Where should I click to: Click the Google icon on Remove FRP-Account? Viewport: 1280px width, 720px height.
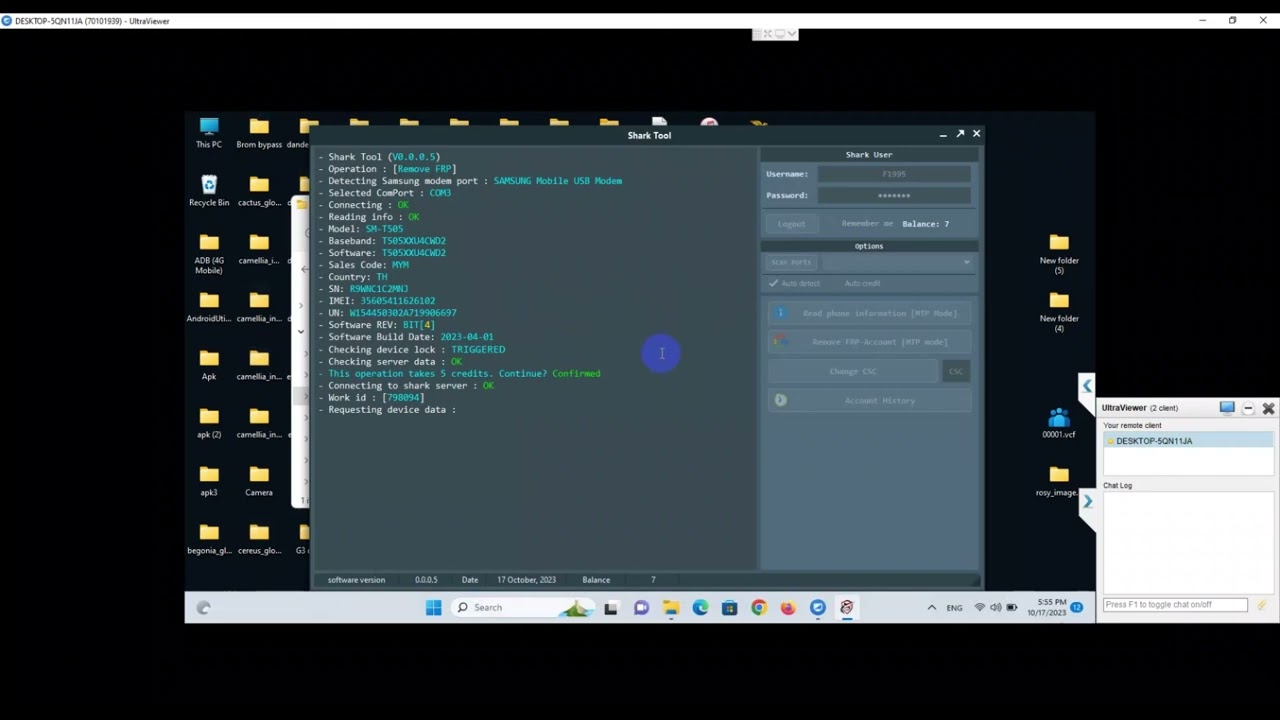pyautogui.click(x=781, y=342)
